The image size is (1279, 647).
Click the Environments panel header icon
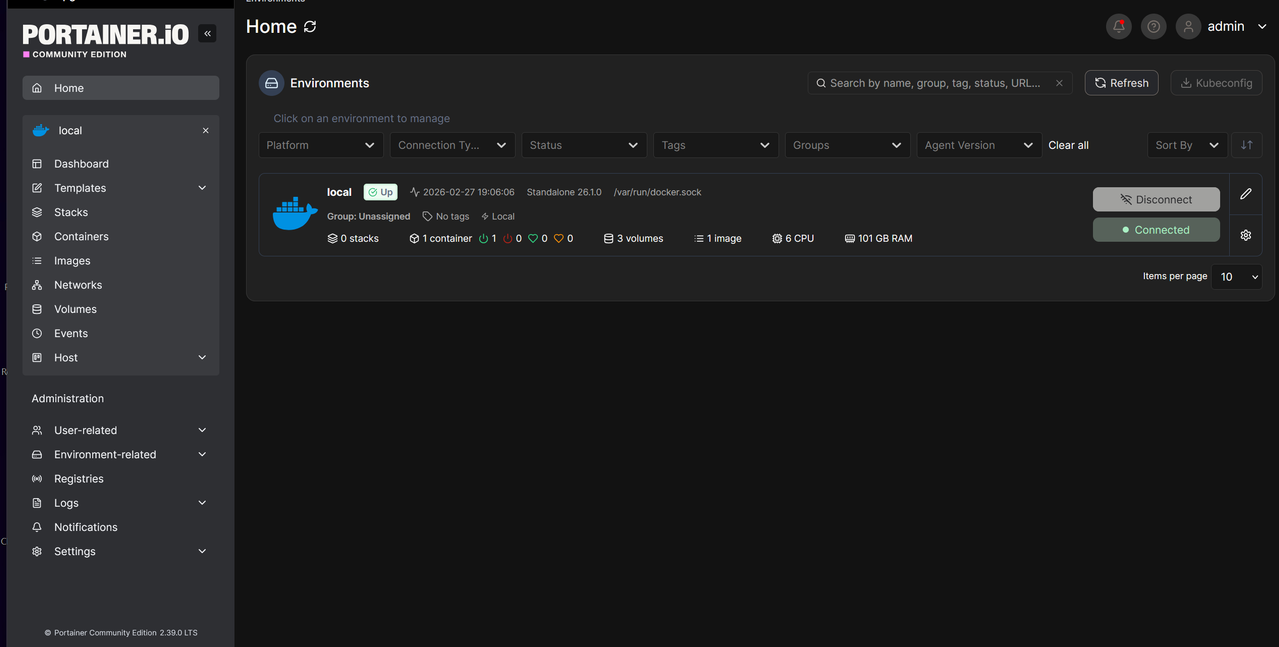(271, 83)
